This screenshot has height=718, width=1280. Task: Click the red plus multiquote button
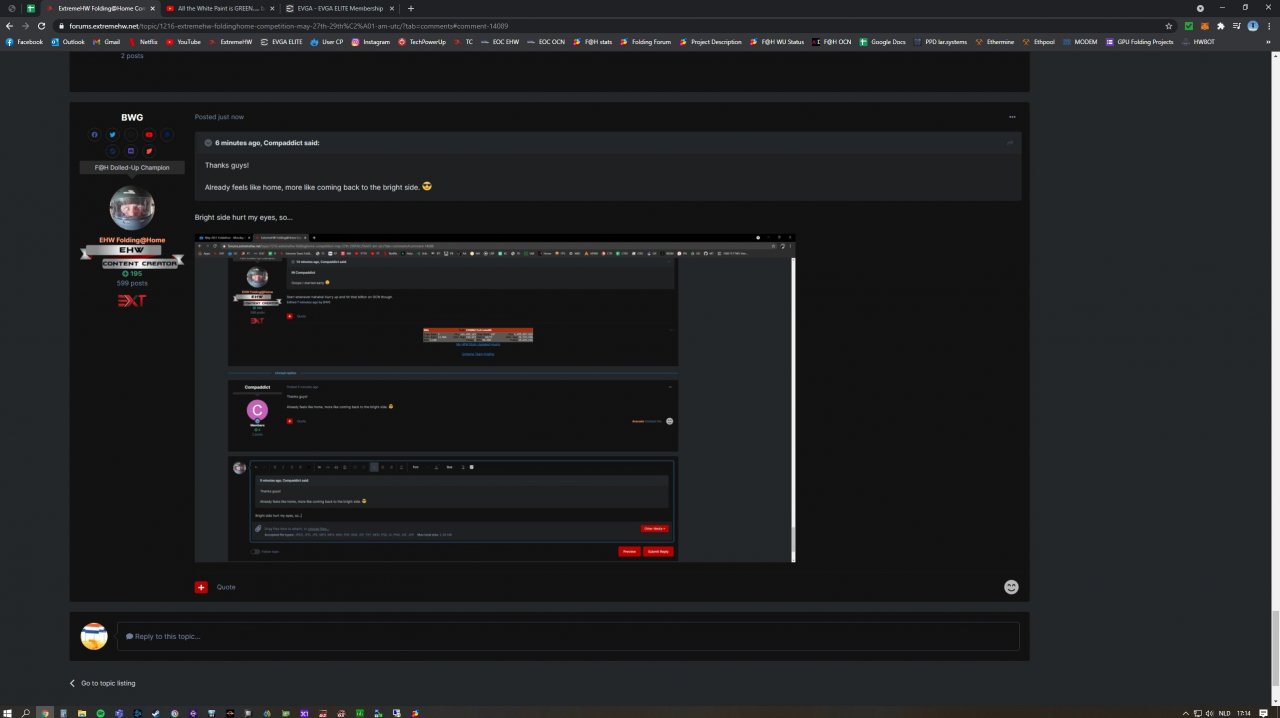(x=201, y=587)
